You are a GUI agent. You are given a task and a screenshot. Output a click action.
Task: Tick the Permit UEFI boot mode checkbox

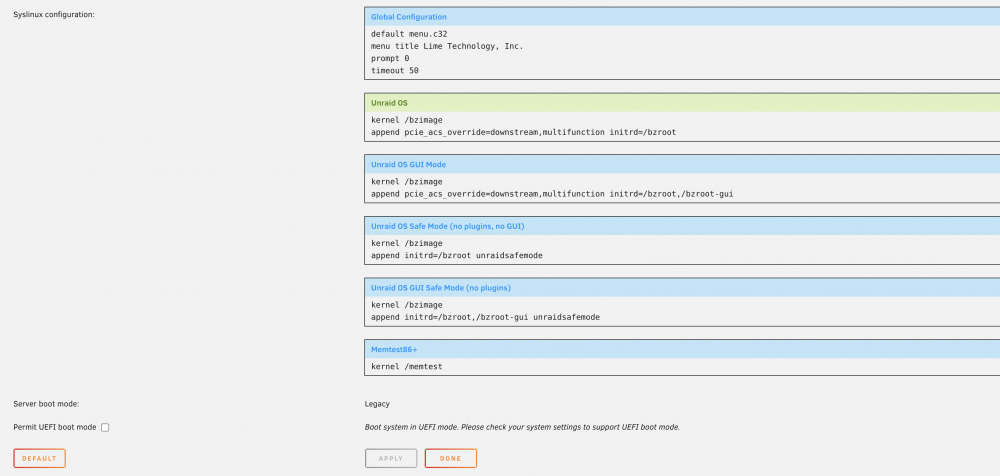pyautogui.click(x=105, y=428)
